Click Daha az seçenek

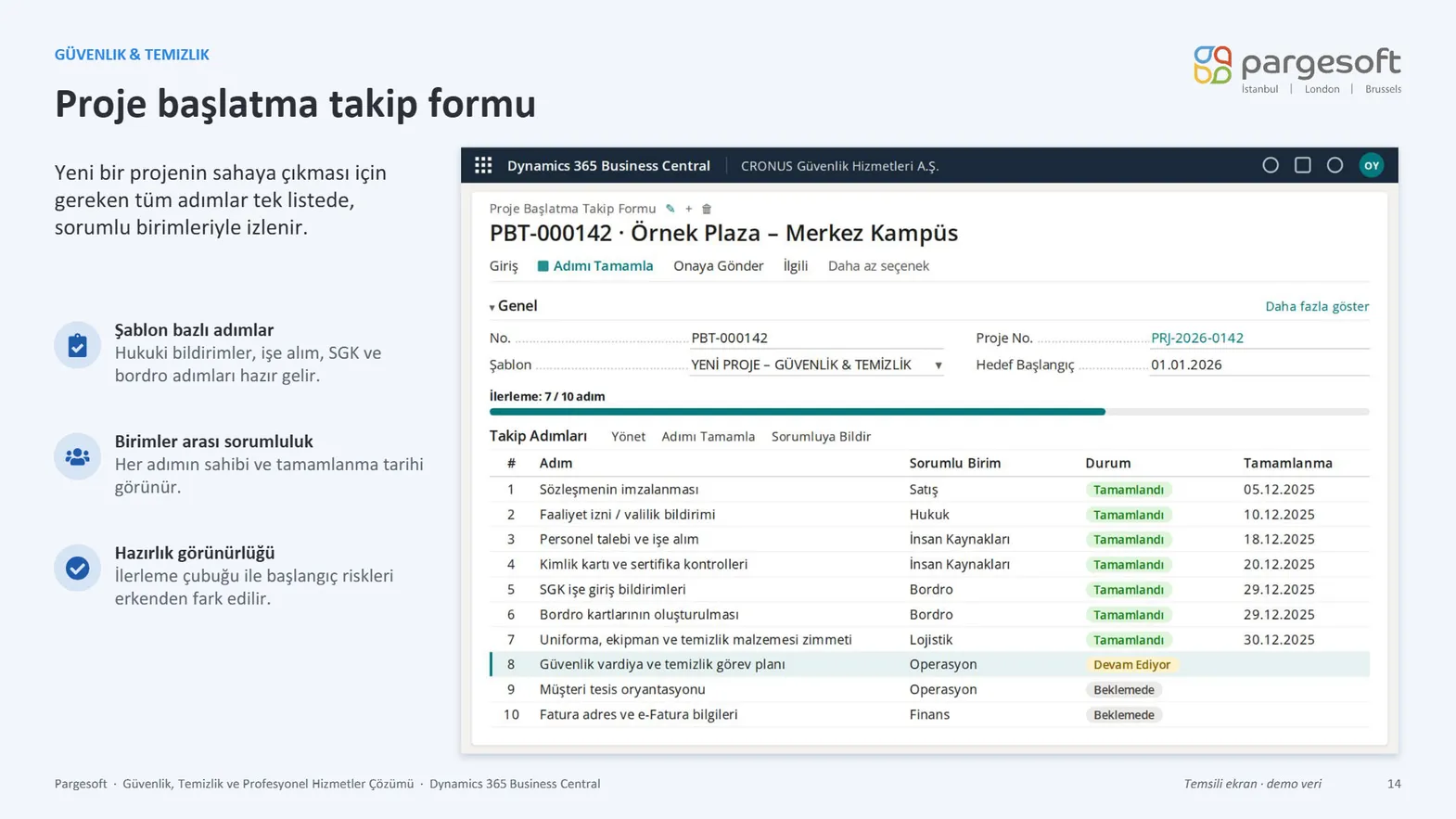coord(878,266)
